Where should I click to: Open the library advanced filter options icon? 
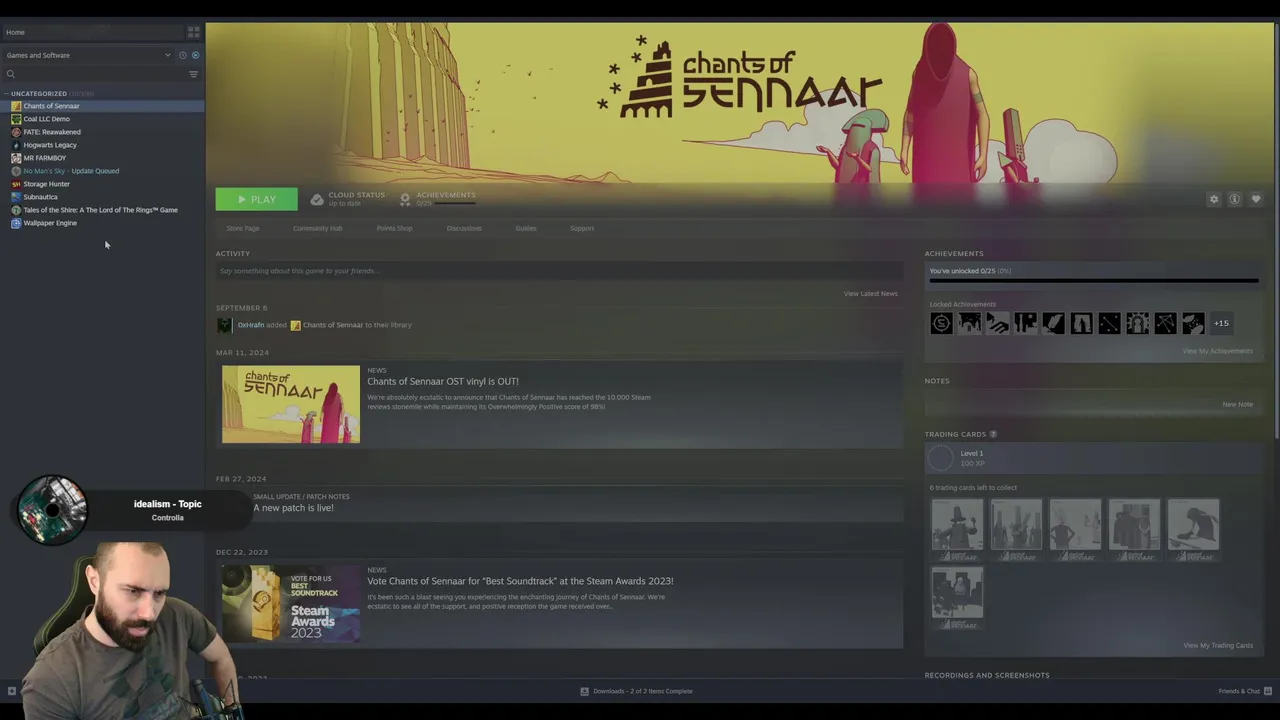coord(193,74)
